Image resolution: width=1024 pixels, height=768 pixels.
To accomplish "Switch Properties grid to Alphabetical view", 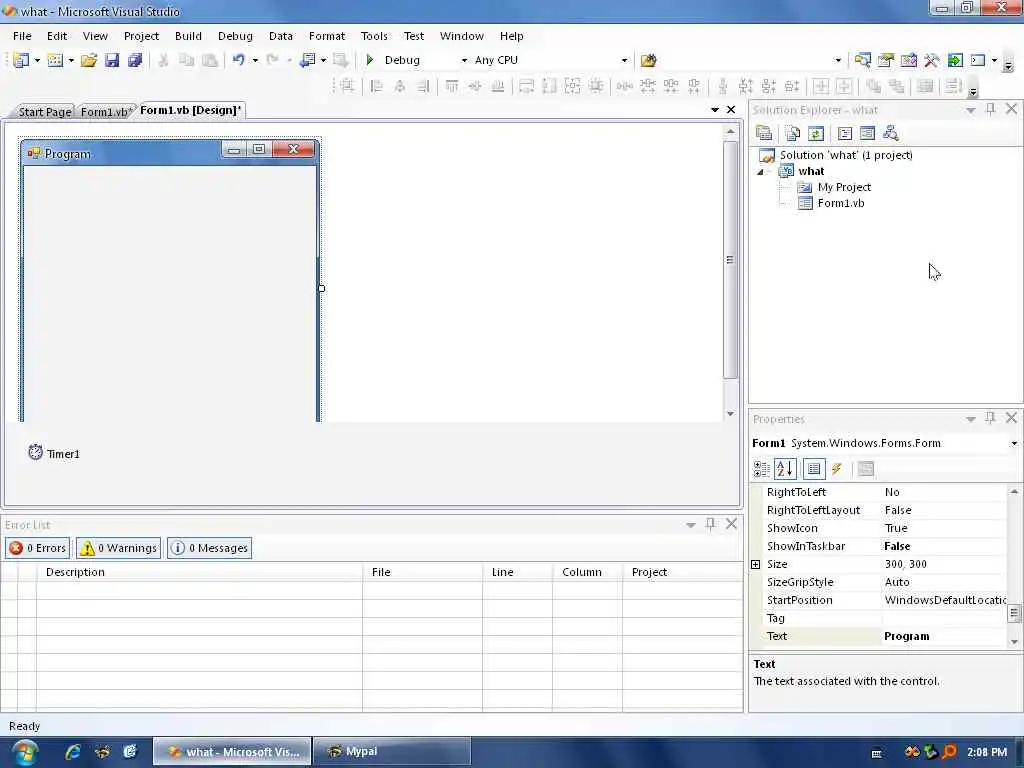I will 785,469.
